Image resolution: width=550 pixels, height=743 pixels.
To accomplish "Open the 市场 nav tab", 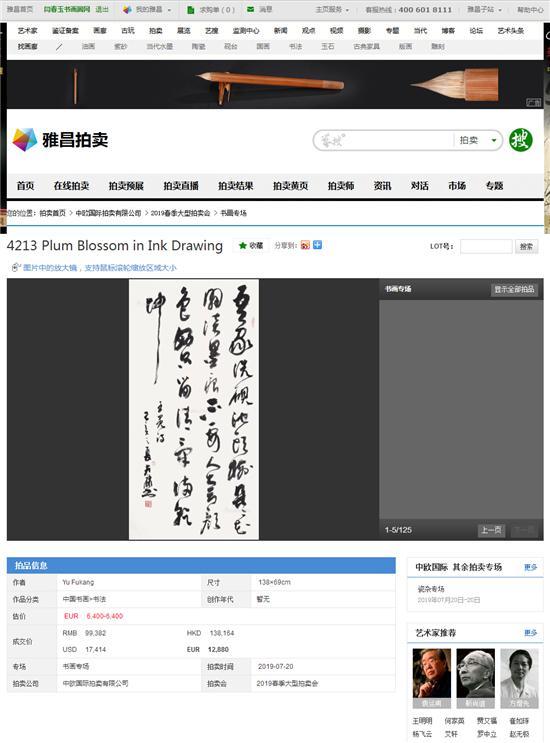I will [457, 186].
